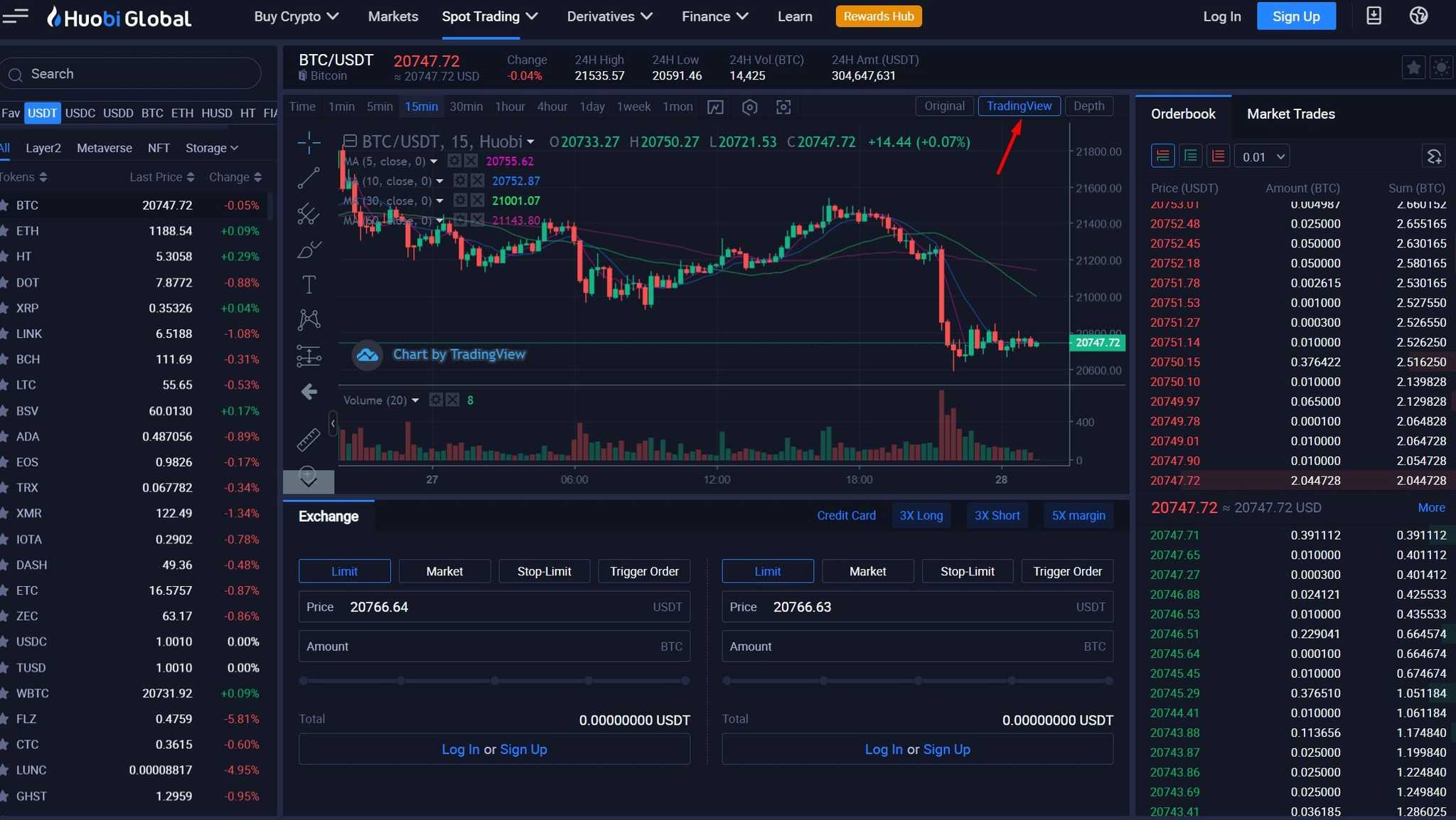1456x820 pixels.
Task: Expand the Spot Trading menu
Action: tap(489, 16)
